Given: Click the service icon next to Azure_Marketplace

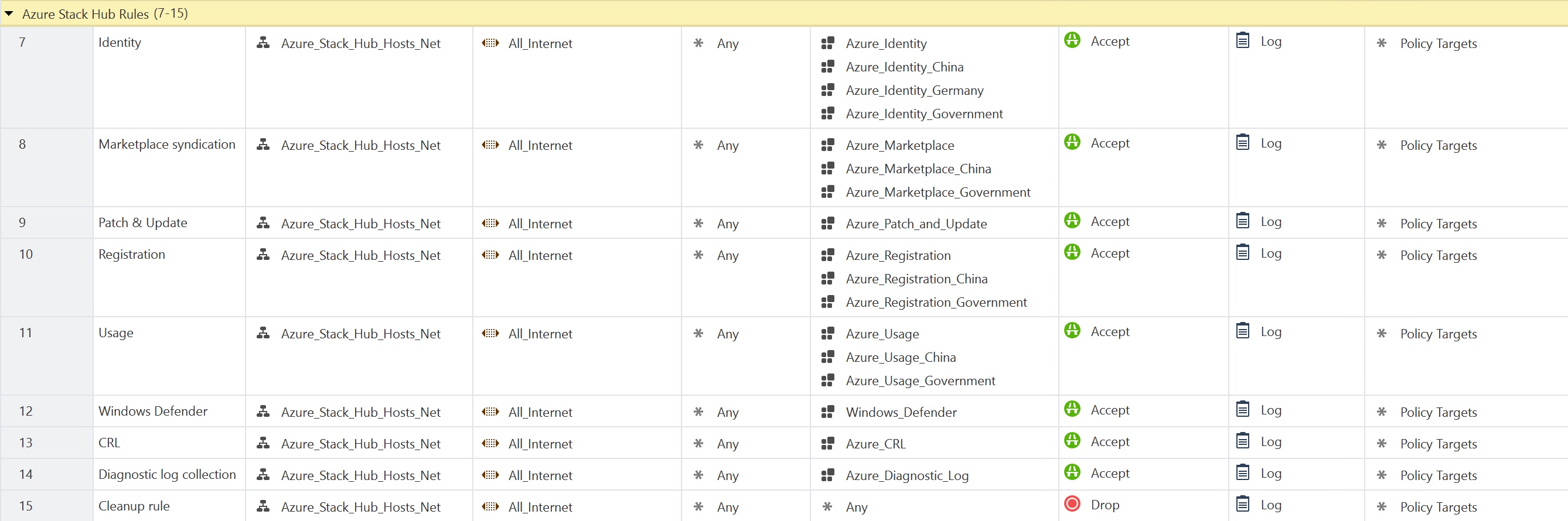Looking at the screenshot, I should pos(827,145).
